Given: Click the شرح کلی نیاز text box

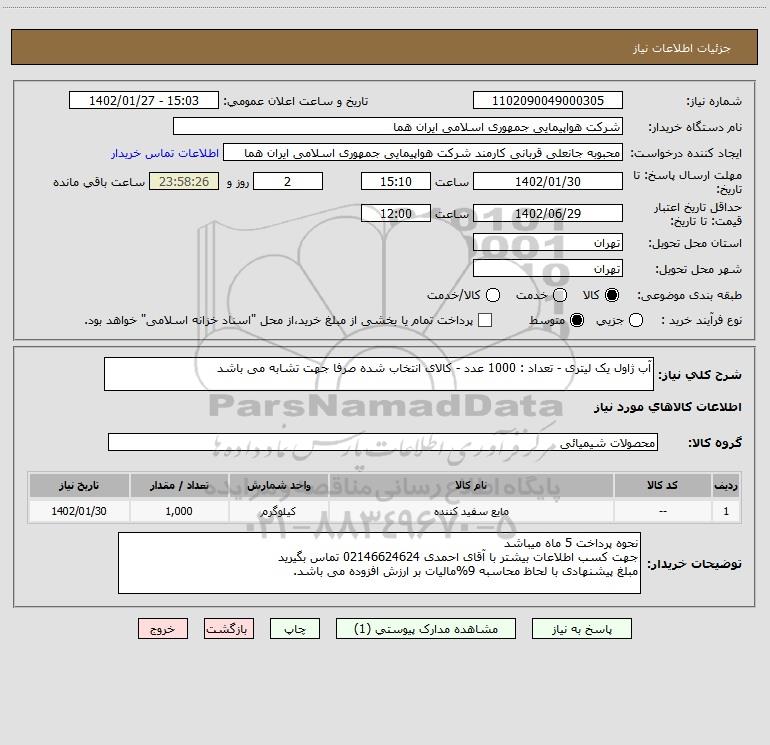Looking at the screenshot, I should coord(379,374).
